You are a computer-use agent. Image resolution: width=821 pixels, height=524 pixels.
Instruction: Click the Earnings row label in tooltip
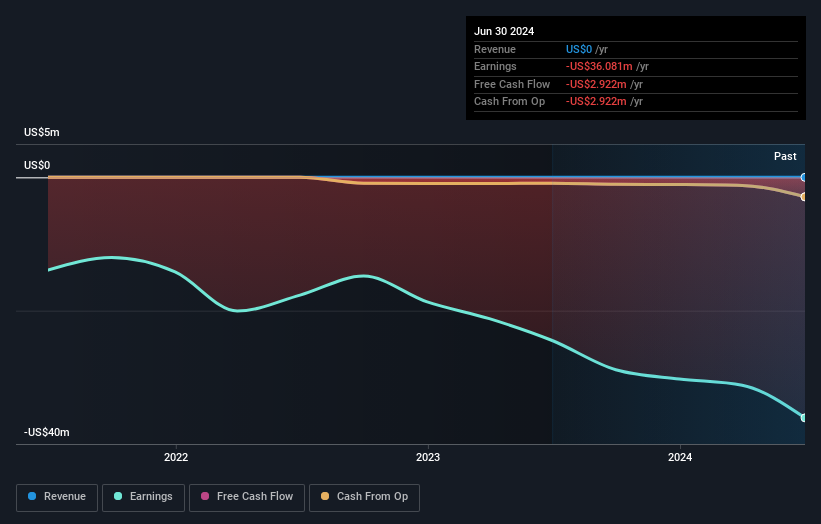pyautogui.click(x=495, y=66)
